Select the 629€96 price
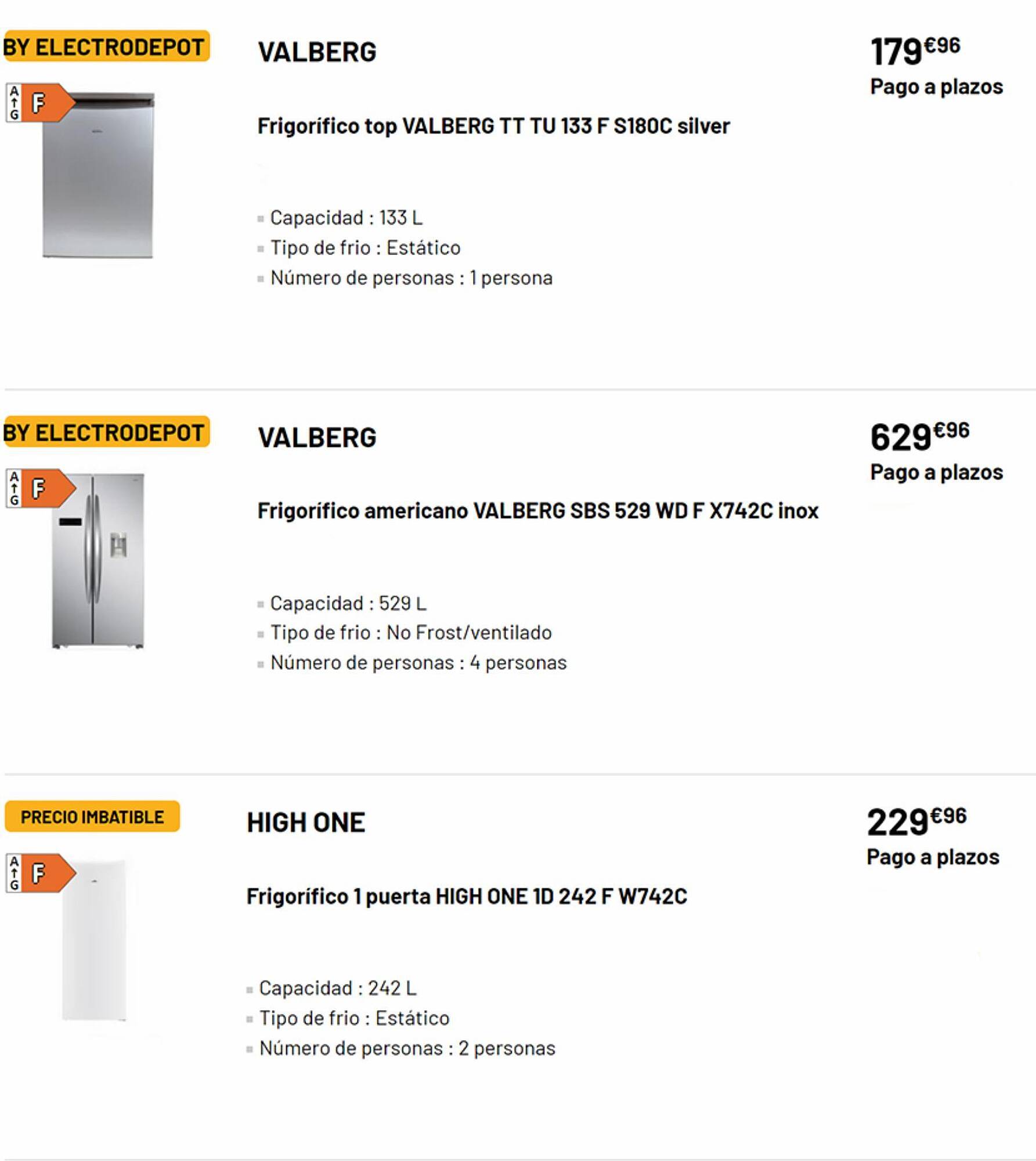 click(919, 436)
